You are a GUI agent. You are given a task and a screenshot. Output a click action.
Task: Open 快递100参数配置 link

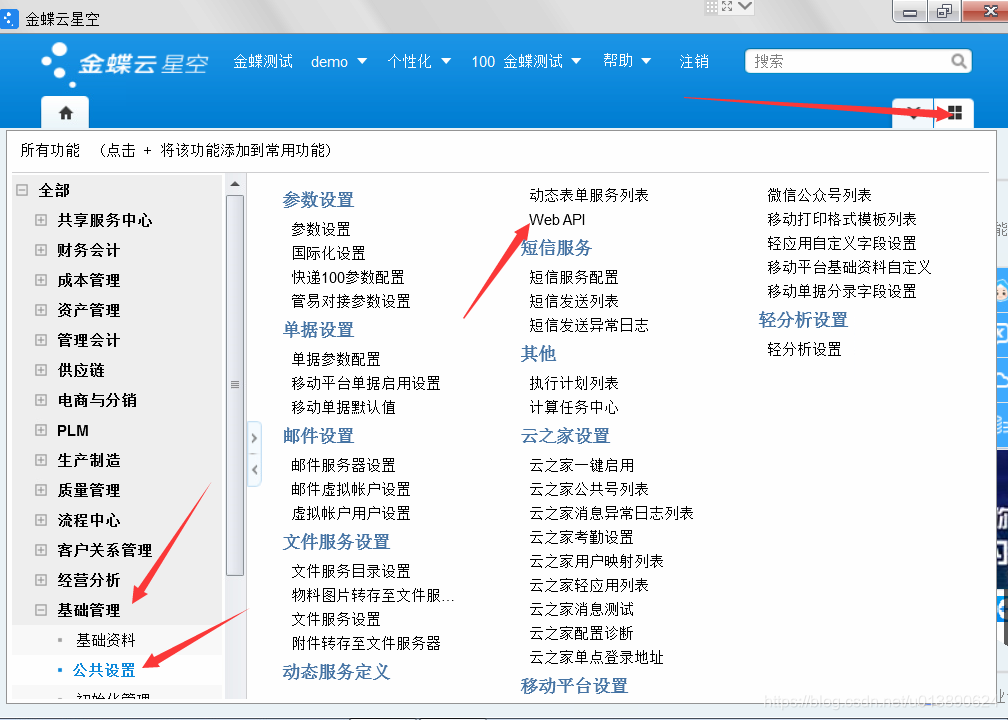click(x=348, y=278)
